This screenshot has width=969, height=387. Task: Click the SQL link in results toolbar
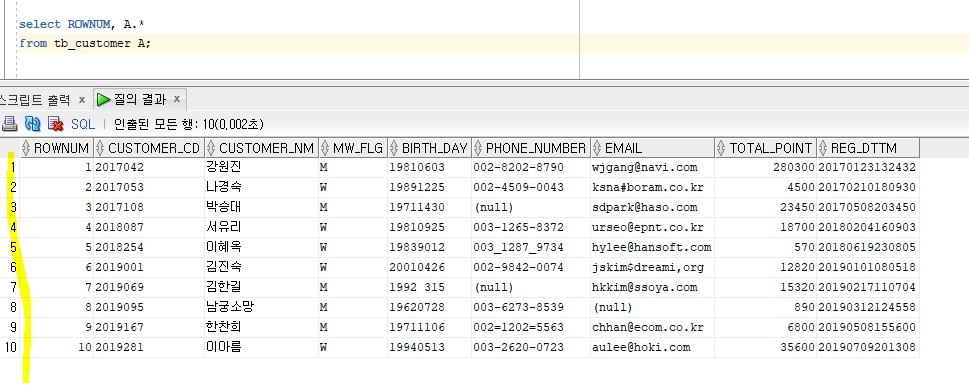(83, 124)
